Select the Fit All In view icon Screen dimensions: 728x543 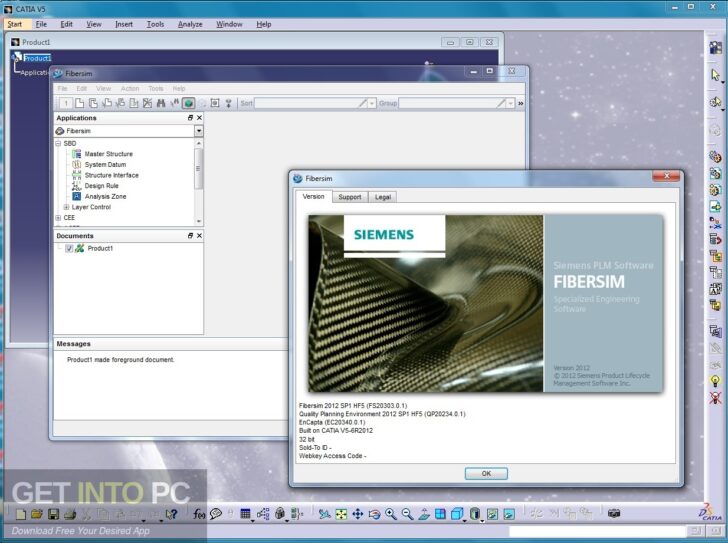tap(341, 514)
